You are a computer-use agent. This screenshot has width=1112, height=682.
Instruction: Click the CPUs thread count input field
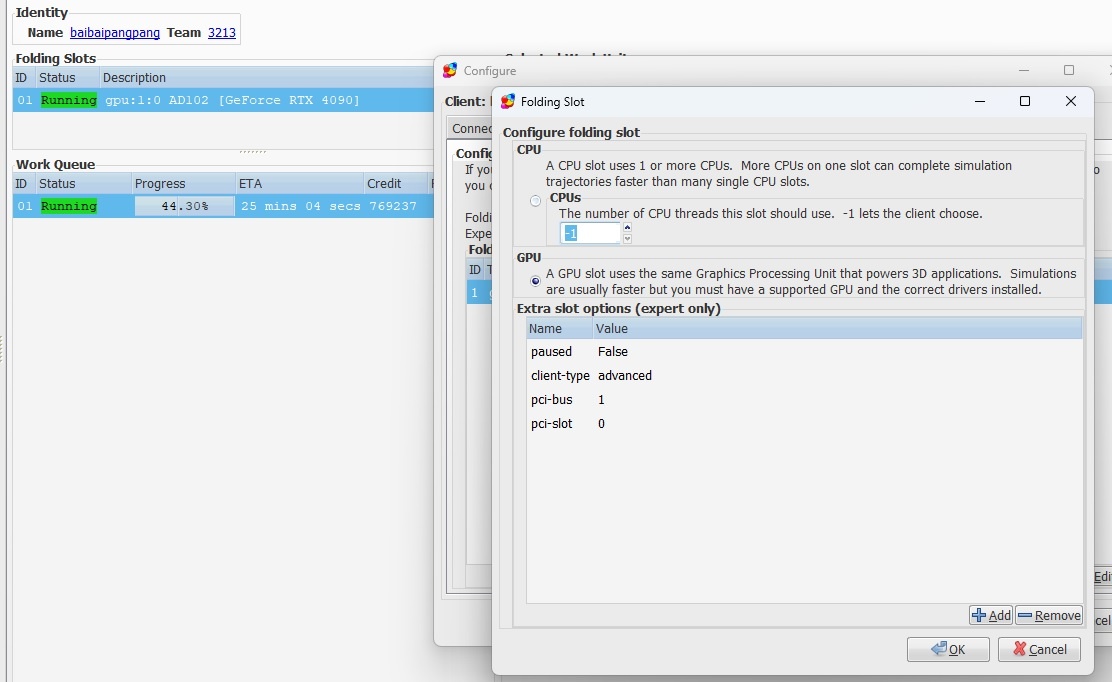pyautogui.click(x=590, y=233)
